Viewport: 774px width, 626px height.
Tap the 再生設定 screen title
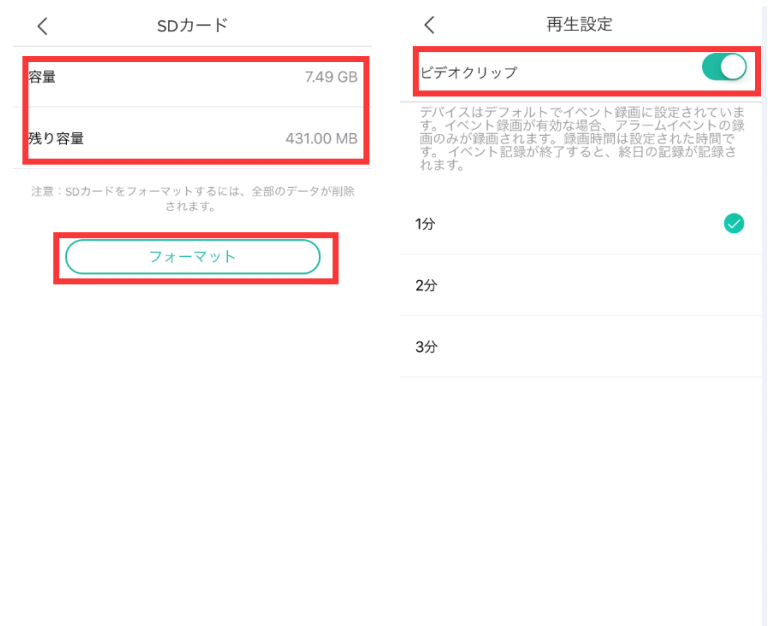580,24
